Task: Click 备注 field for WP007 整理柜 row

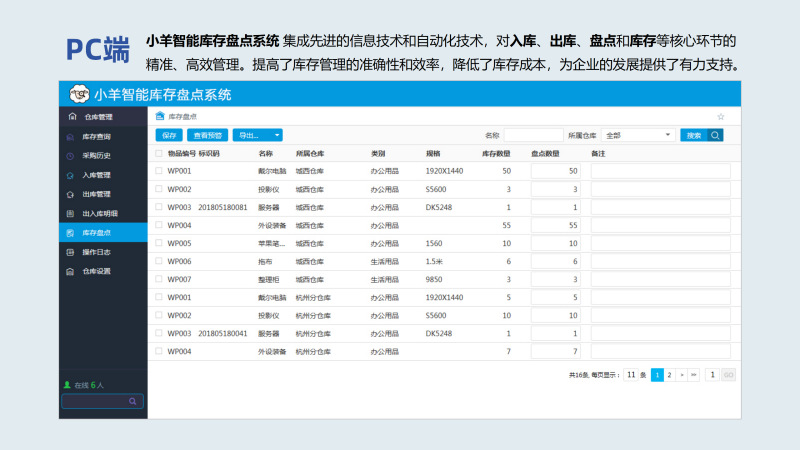Action: [661, 279]
